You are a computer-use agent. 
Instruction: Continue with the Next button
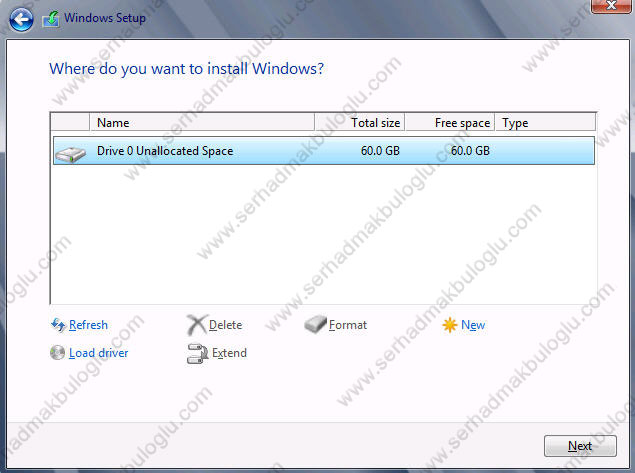pyautogui.click(x=580, y=446)
